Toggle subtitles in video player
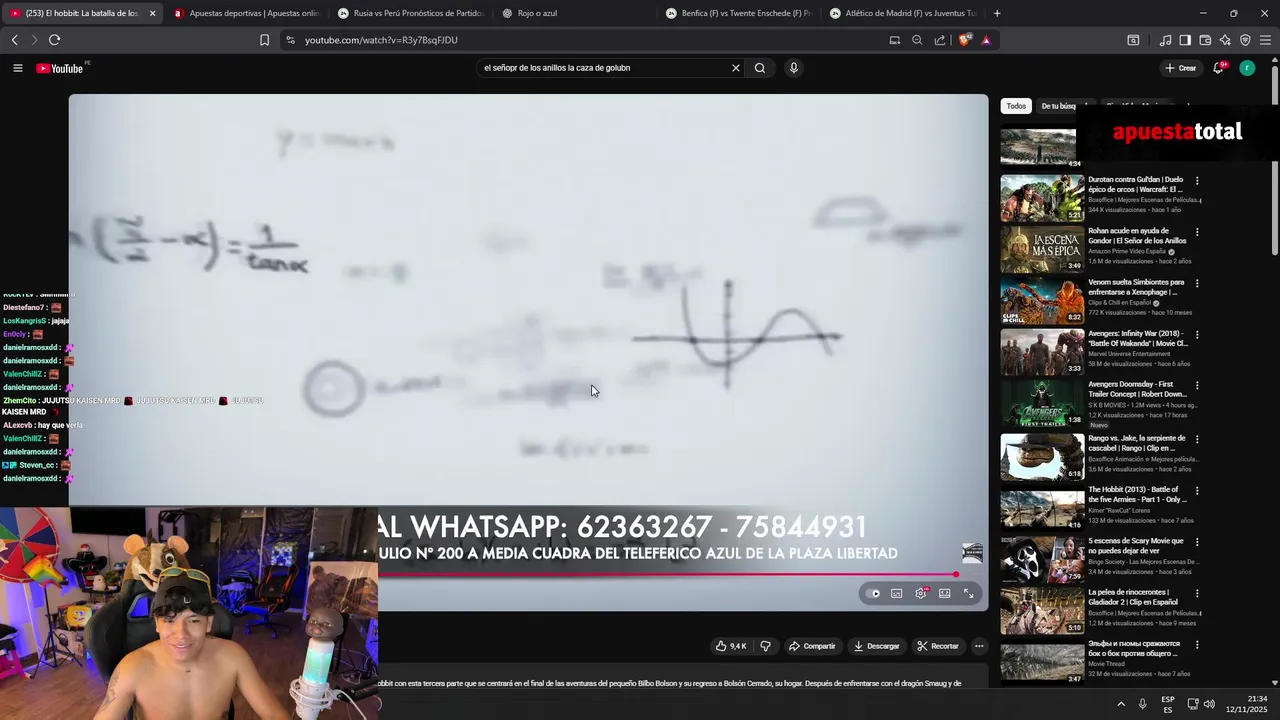Viewport: 1280px width, 720px height. (x=897, y=593)
